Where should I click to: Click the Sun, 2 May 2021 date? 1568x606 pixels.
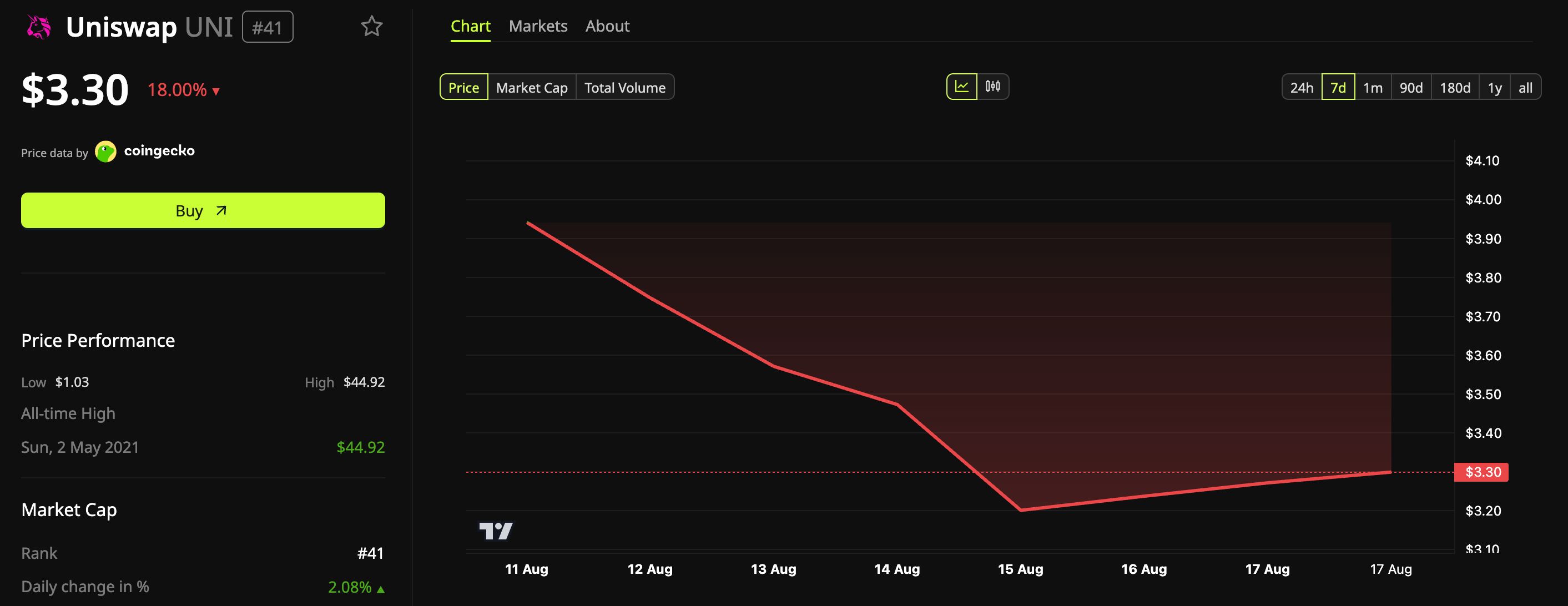click(x=80, y=447)
